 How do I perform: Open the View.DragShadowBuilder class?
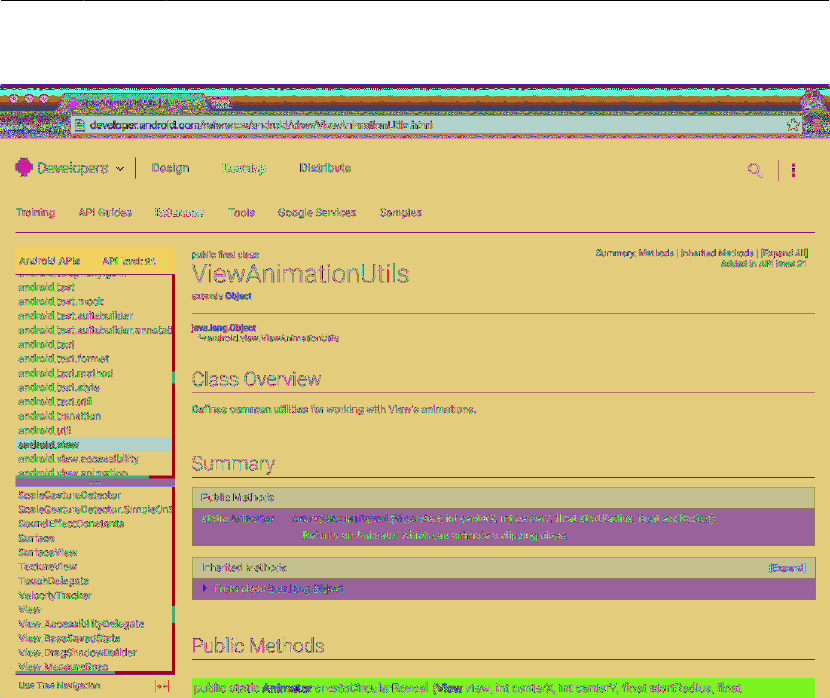pyautogui.click(x=77, y=652)
